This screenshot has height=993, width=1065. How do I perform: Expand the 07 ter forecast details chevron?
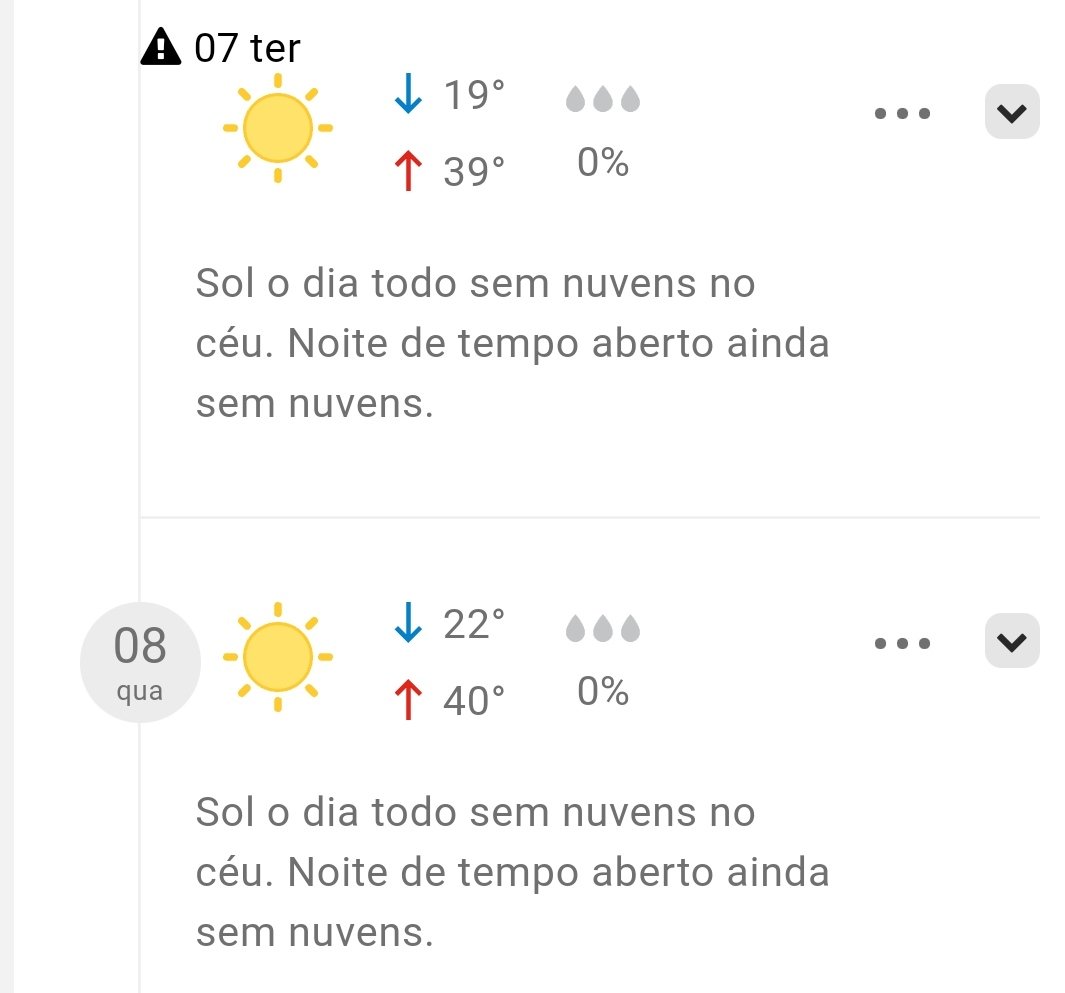(1012, 112)
